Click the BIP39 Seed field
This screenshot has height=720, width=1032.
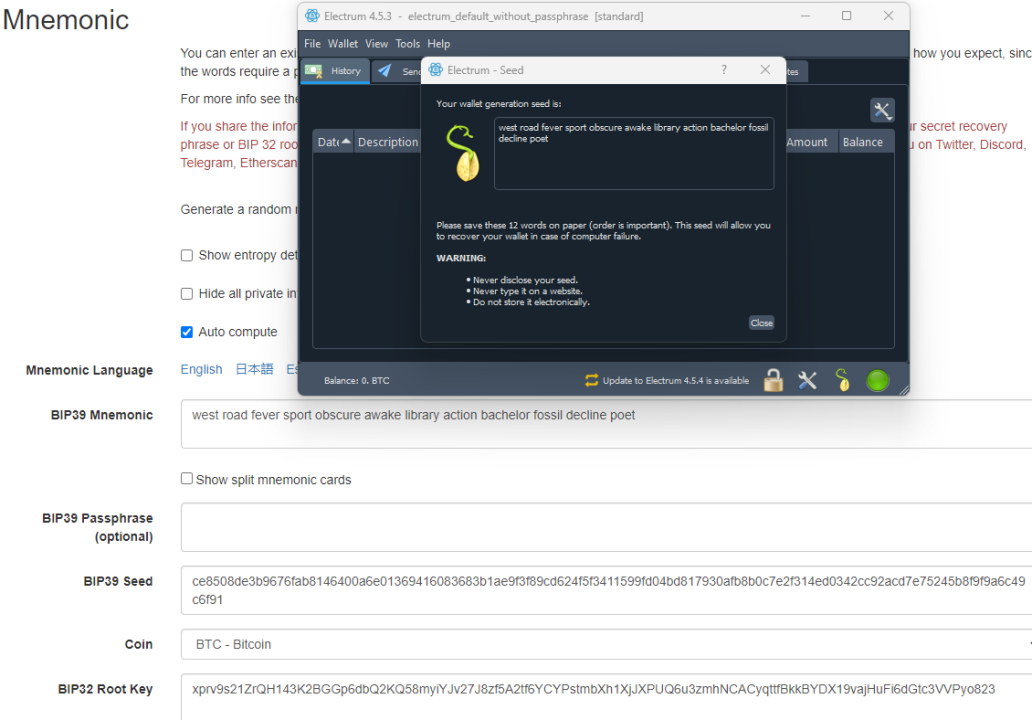[x=606, y=590]
